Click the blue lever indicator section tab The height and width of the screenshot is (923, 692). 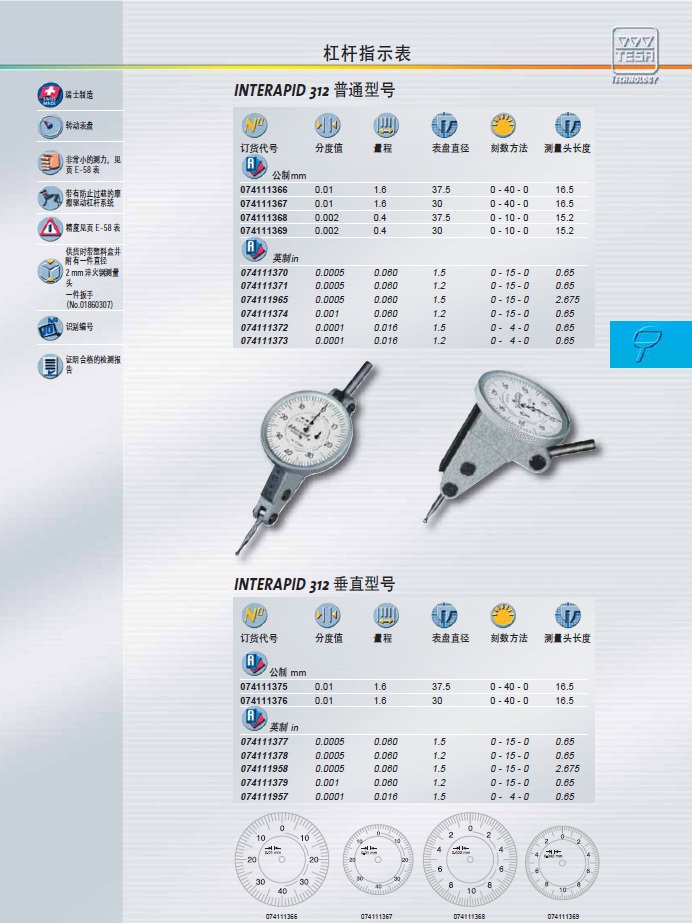[x=651, y=344]
